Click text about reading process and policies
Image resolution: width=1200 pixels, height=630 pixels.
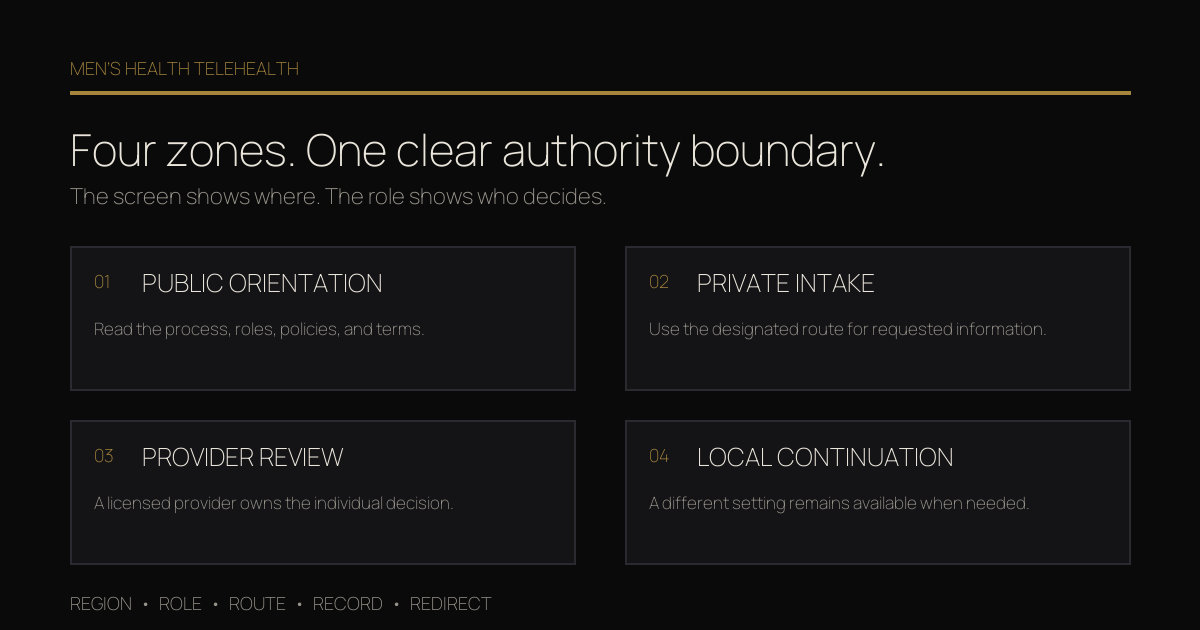(x=259, y=329)
